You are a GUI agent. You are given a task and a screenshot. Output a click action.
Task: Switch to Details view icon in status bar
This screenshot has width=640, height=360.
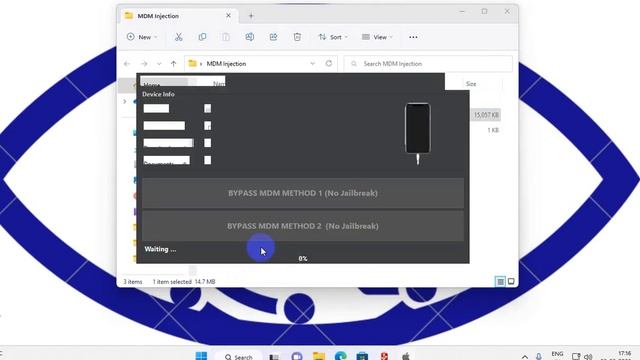[500, 281]
